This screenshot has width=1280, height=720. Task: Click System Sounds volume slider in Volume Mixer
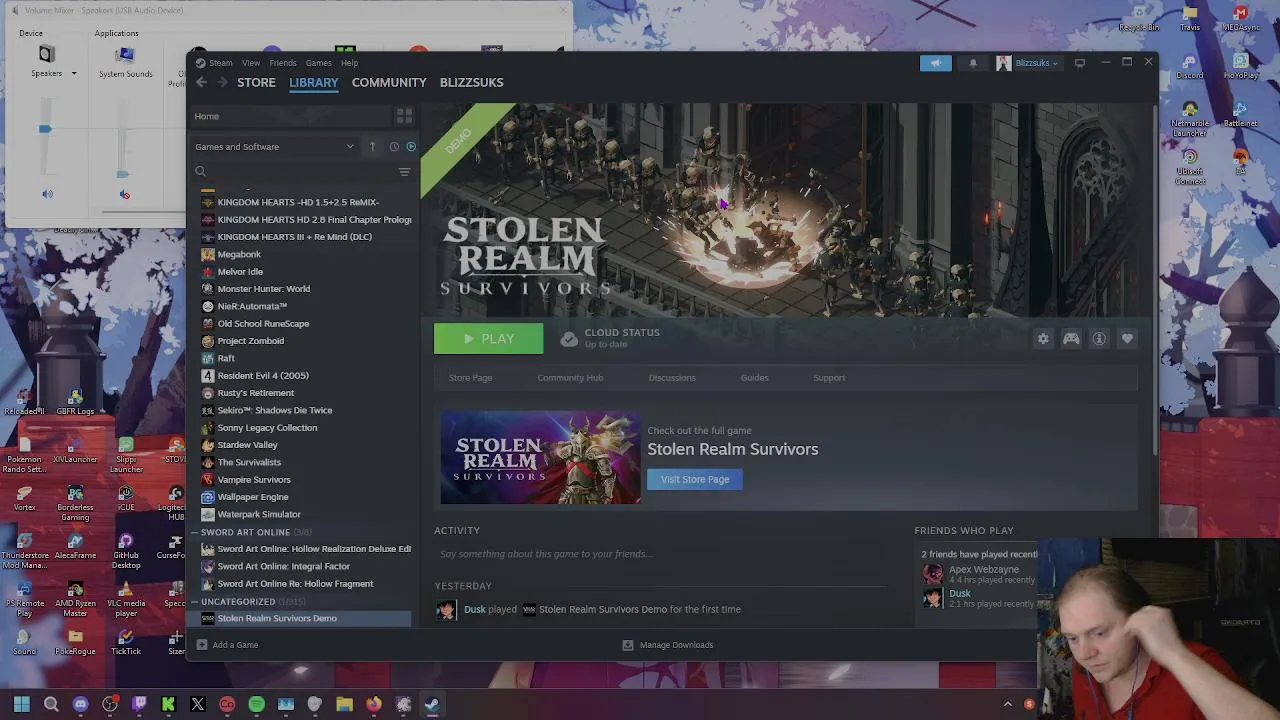click(x=122, y=173)
